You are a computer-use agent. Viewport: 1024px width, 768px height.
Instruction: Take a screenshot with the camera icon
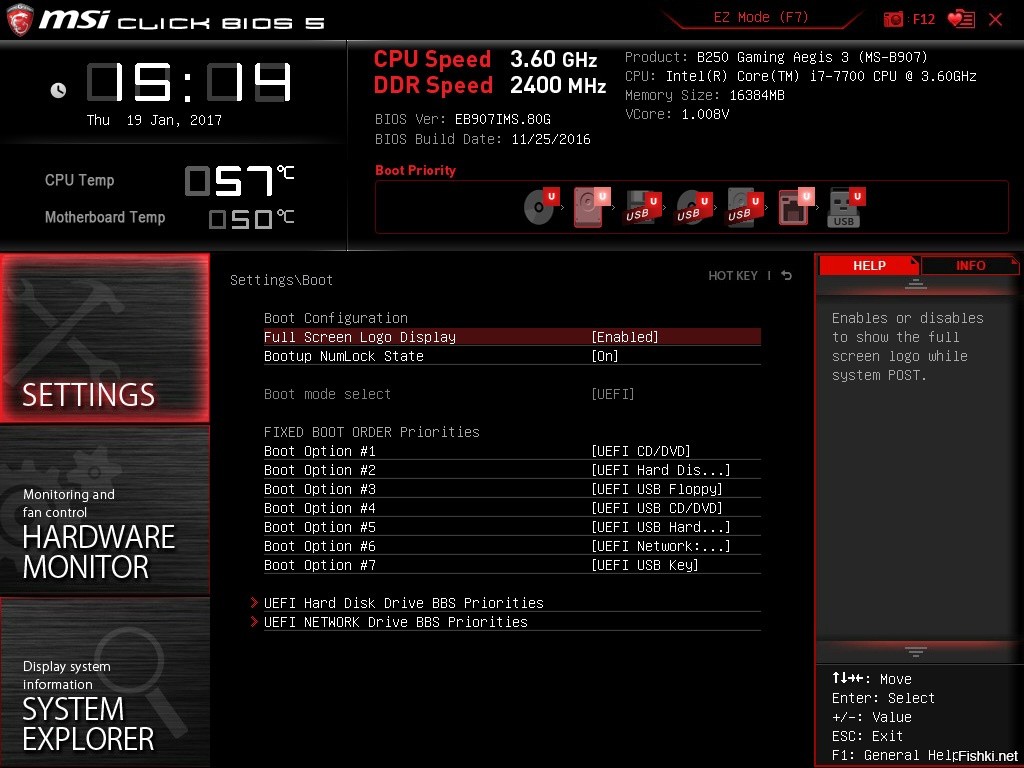[893, 19]
